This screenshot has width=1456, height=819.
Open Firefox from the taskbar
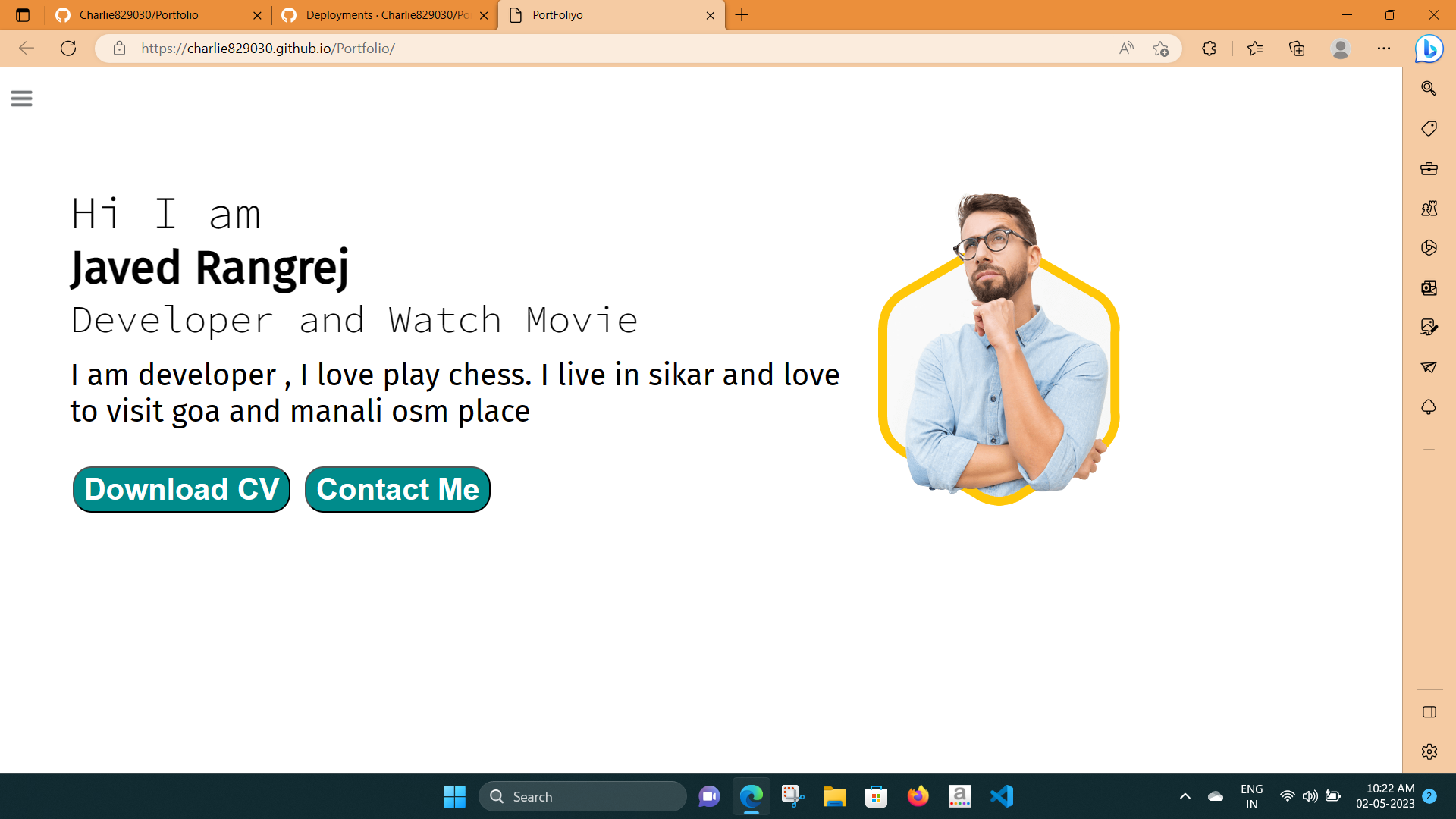point(918,796)
